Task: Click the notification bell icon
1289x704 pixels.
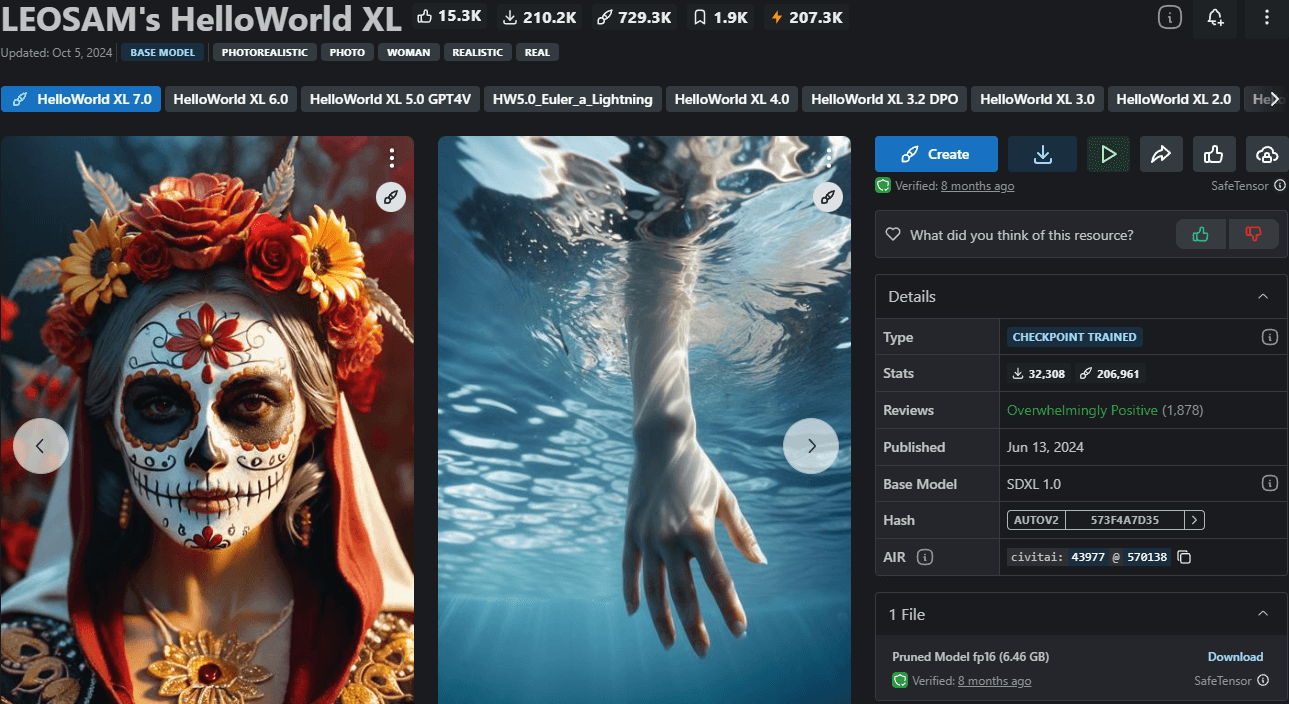Action: tap(1215, 17)
